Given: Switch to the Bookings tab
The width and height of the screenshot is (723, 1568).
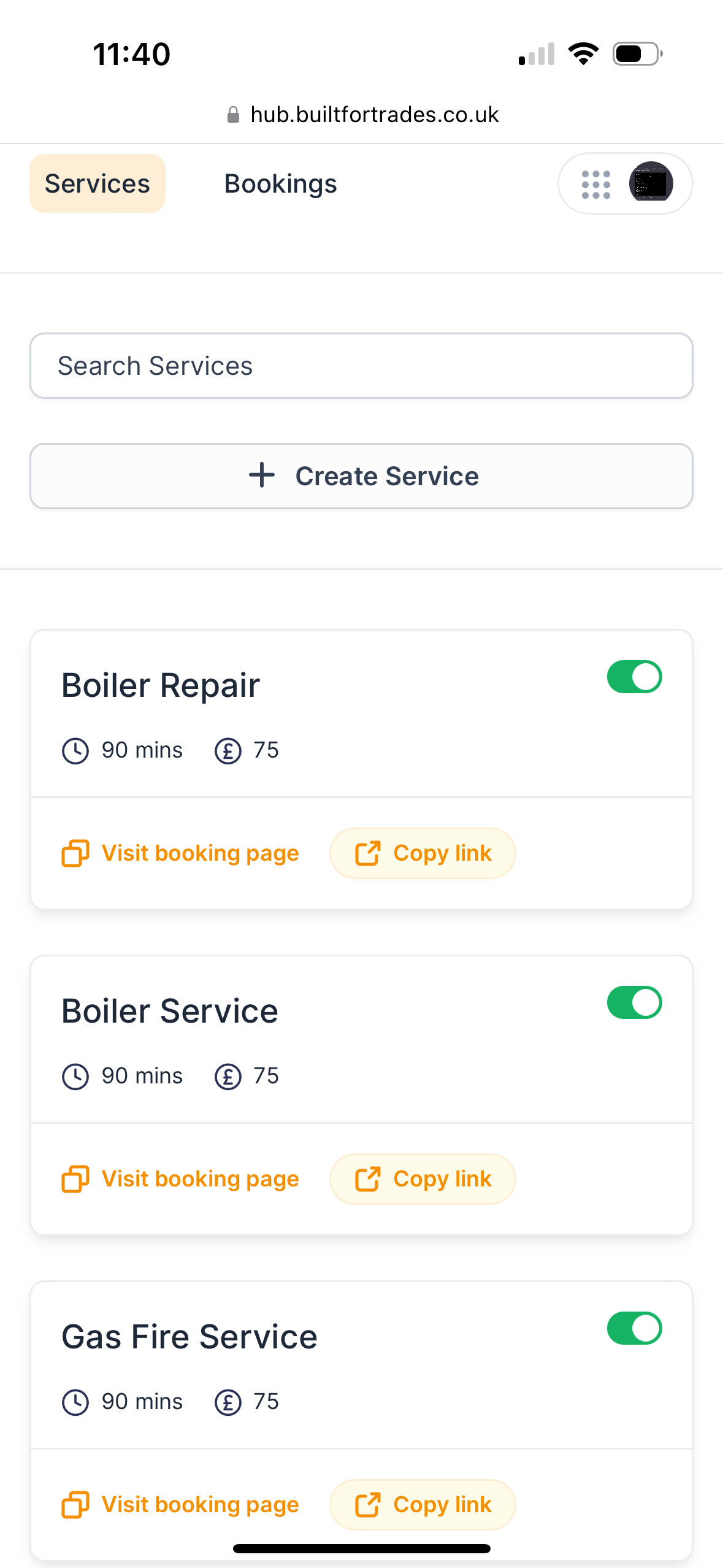Looking at the screenshot, I should point(280,183).
